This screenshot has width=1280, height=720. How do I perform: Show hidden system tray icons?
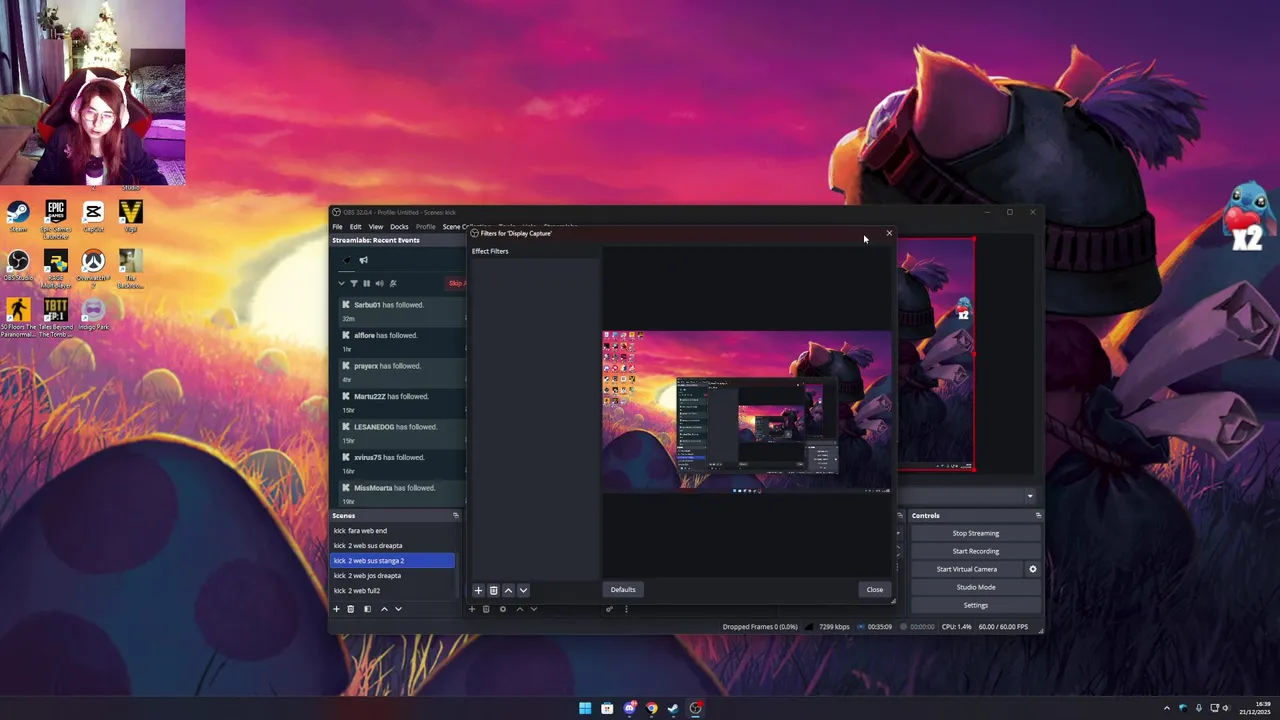pyautogui.click(x=1167, y=708)
